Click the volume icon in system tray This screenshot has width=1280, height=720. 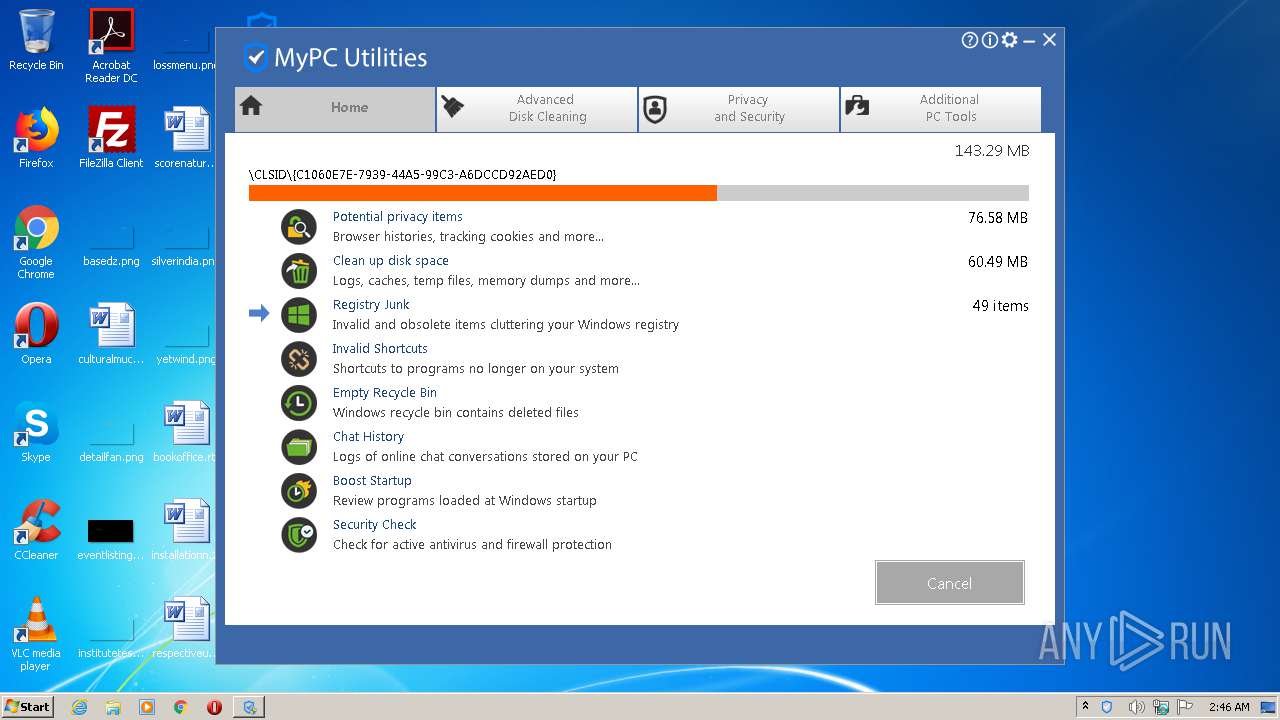tap(1136, 707)
